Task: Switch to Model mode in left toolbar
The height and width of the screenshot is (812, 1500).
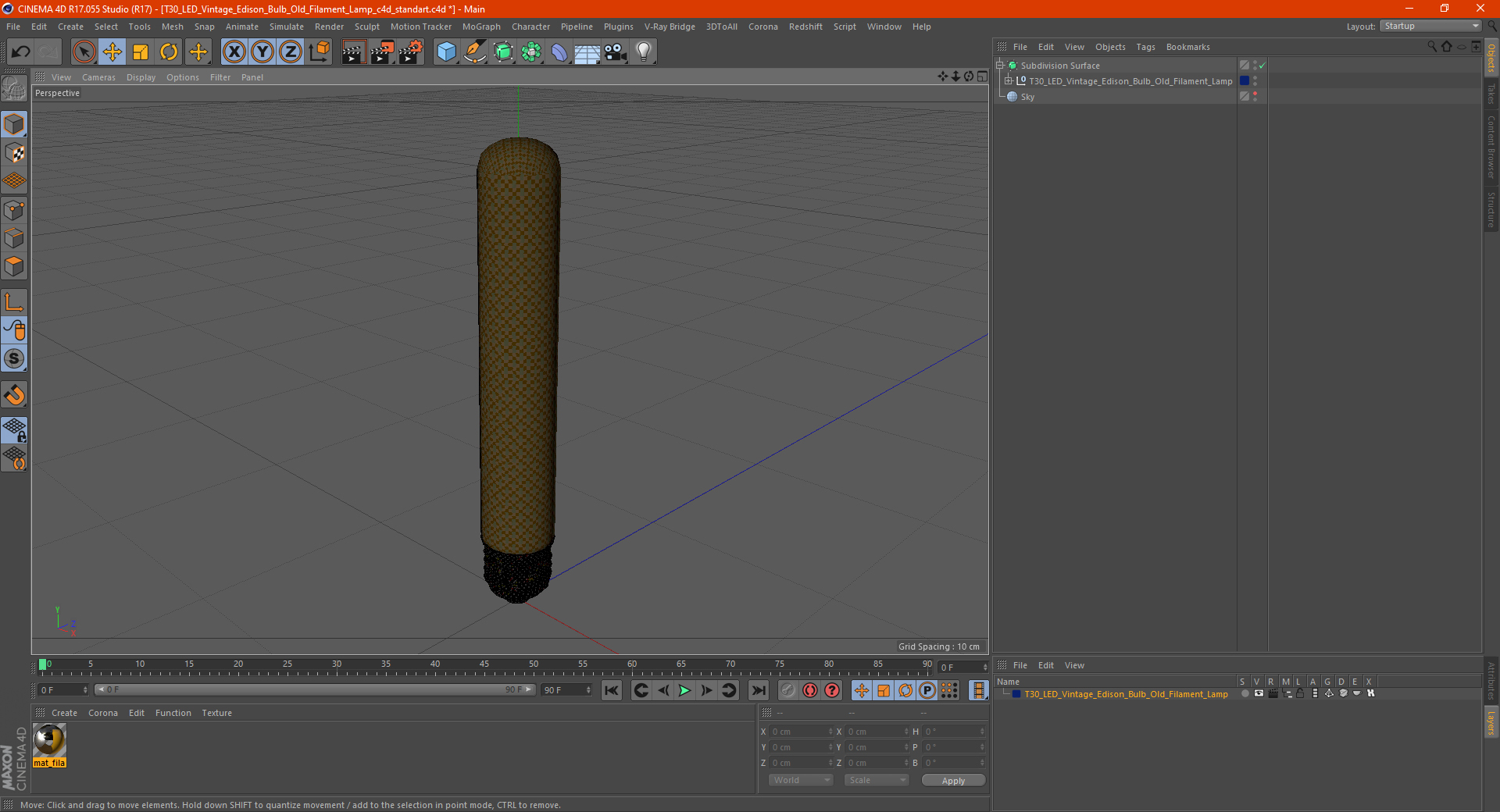Action: click(14, 125)
